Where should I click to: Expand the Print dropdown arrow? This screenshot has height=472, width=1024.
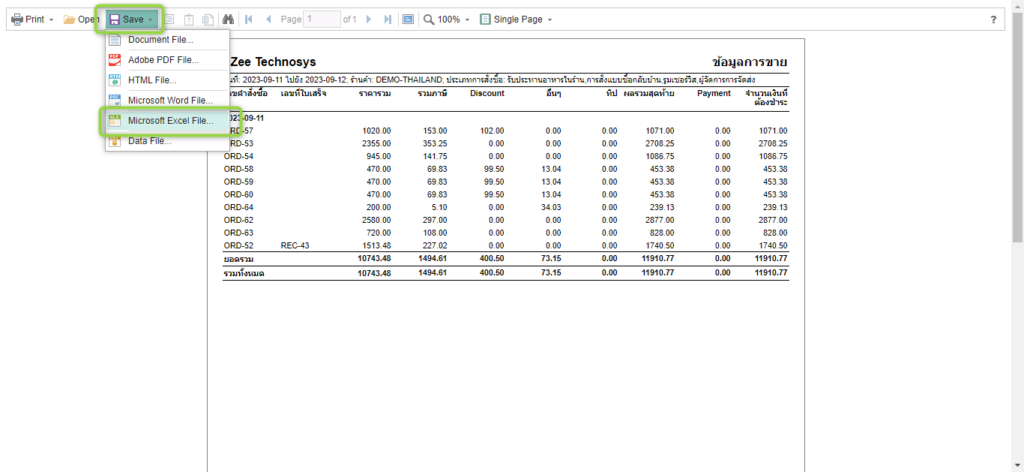point(52,20)
